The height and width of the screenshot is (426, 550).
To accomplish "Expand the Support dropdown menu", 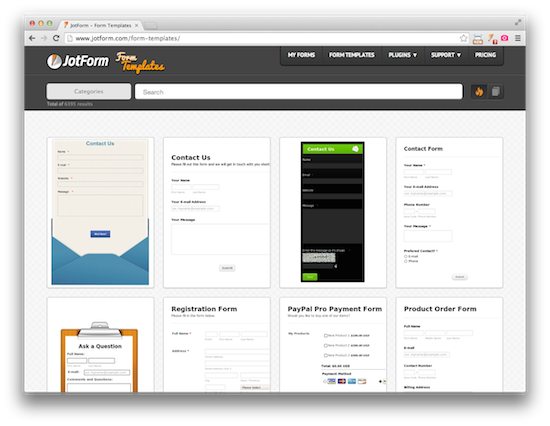I will (446, 55).
